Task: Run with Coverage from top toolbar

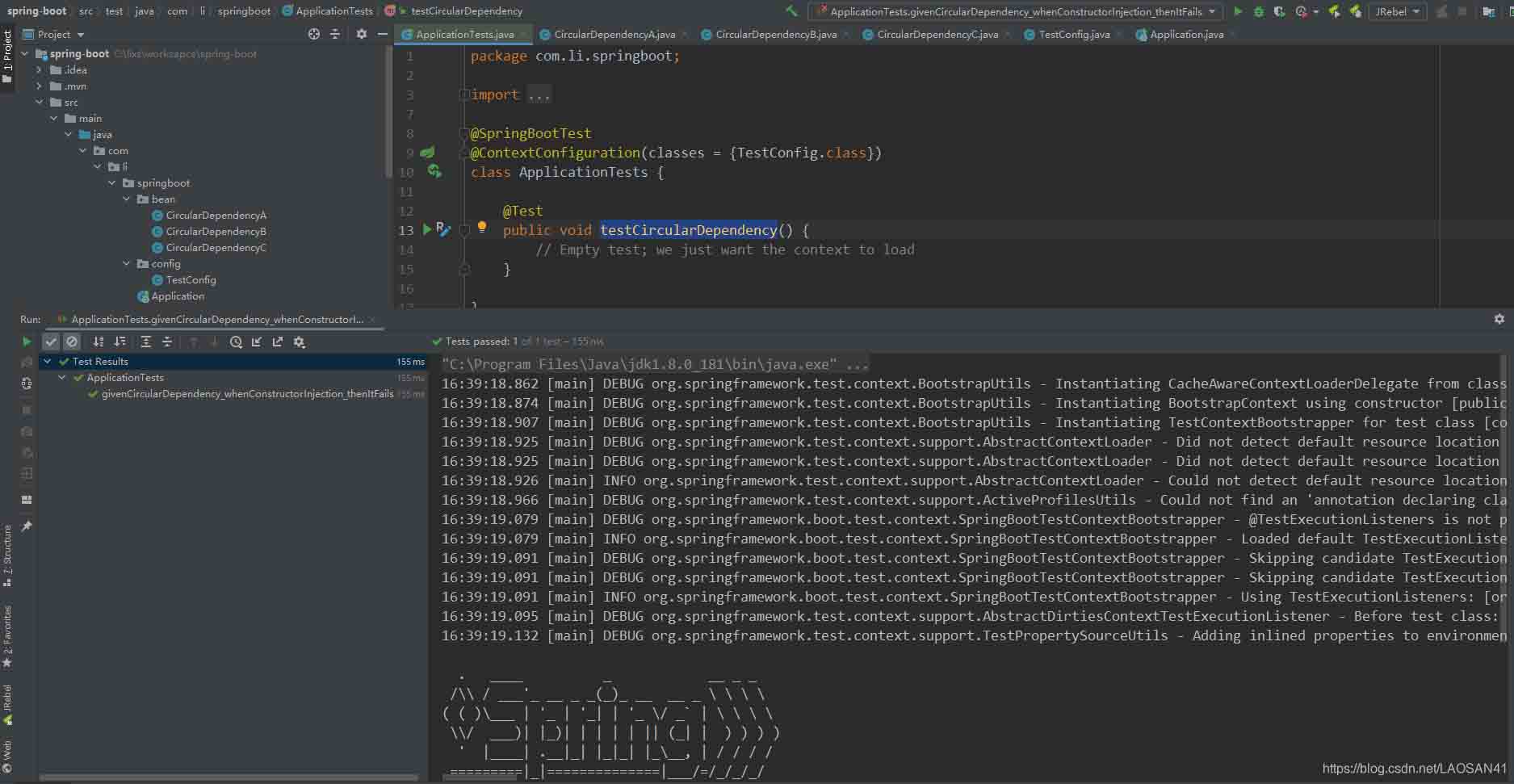Action: [x=1280, y=11]
